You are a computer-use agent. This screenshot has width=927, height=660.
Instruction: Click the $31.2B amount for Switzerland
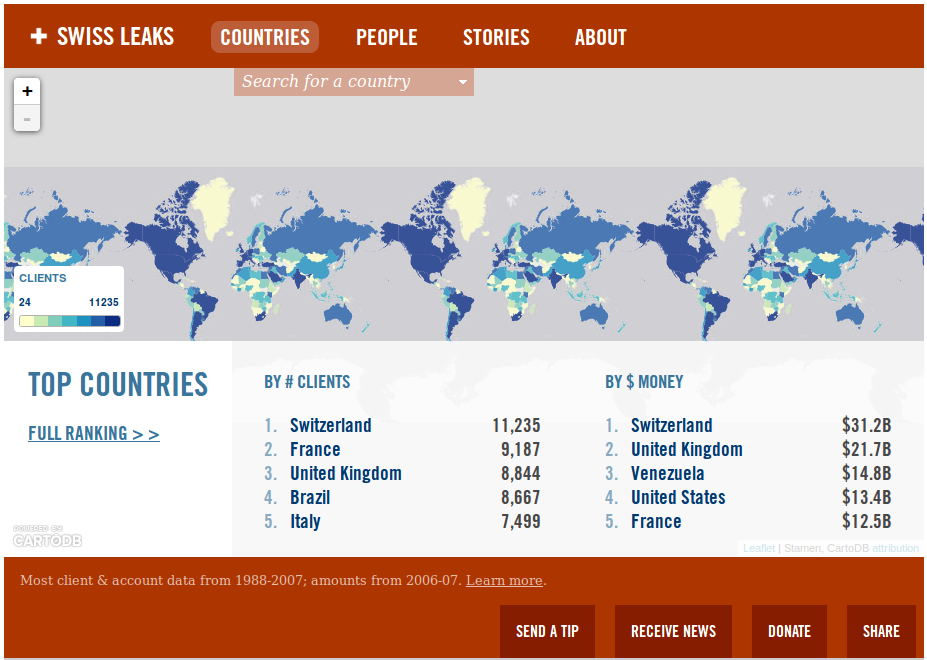[866, 425]
